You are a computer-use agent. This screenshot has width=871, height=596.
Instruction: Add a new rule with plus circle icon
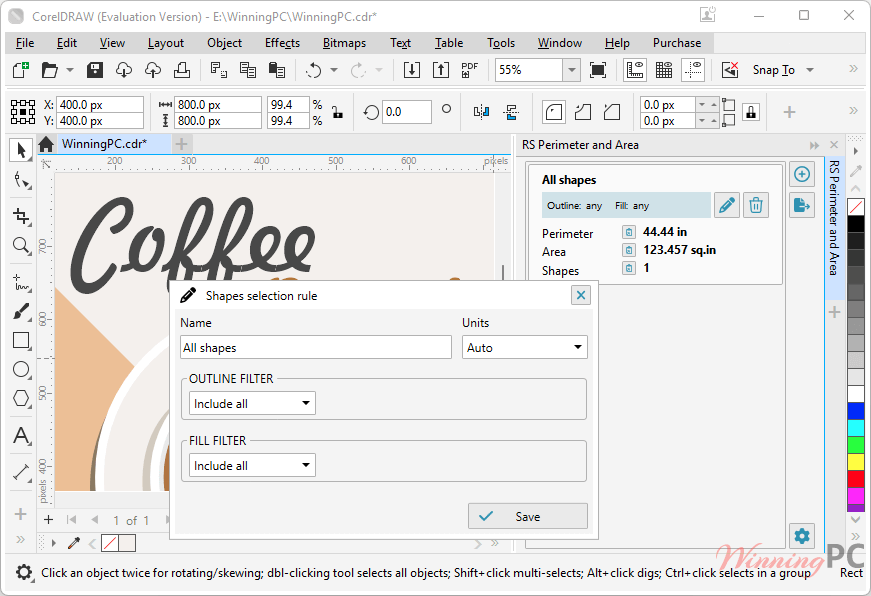(802, 174)
